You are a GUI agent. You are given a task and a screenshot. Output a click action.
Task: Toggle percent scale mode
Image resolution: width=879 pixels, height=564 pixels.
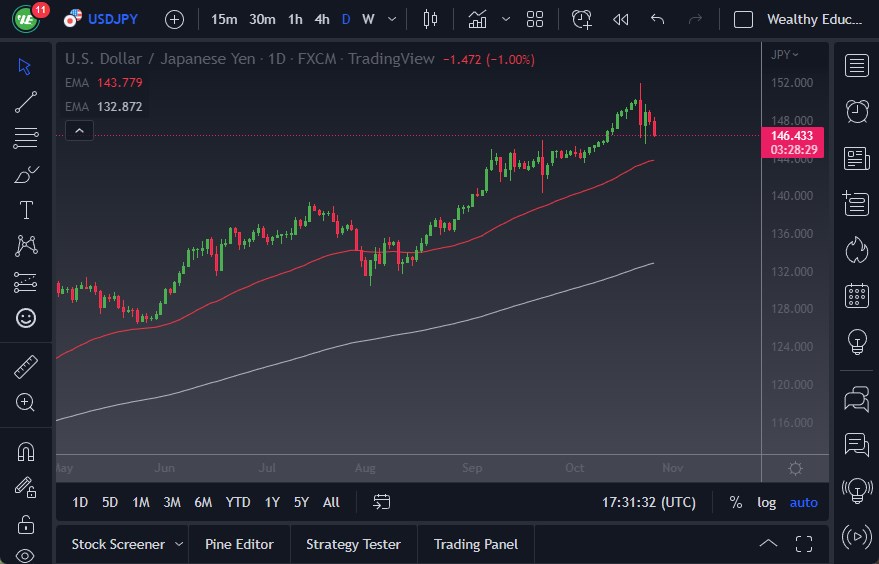736,502
